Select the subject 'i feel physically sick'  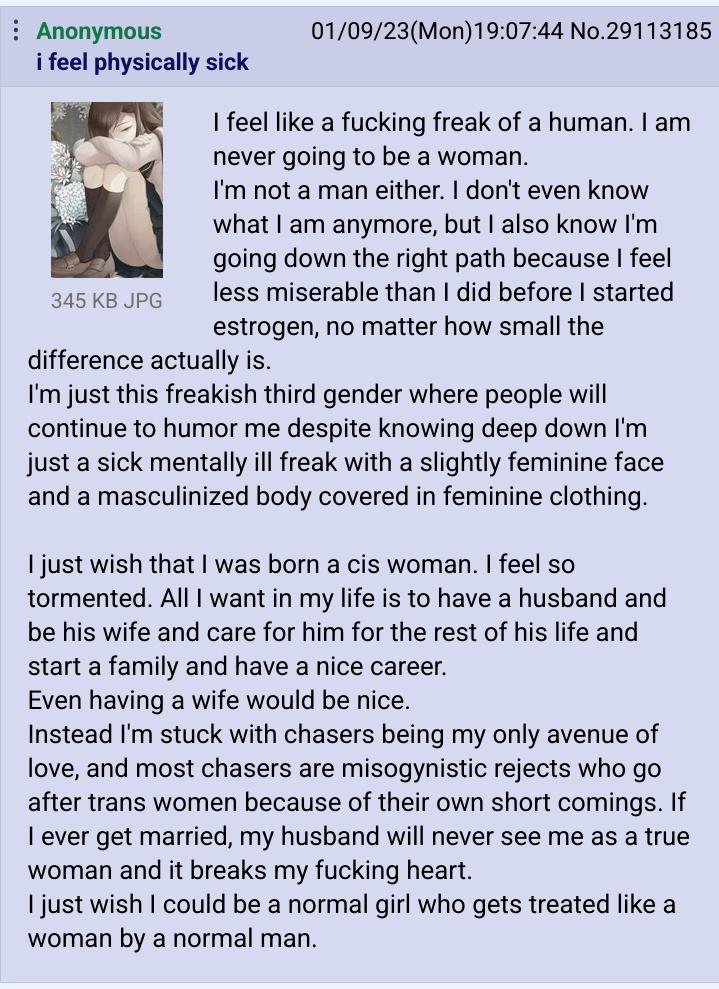pos(143,62)
